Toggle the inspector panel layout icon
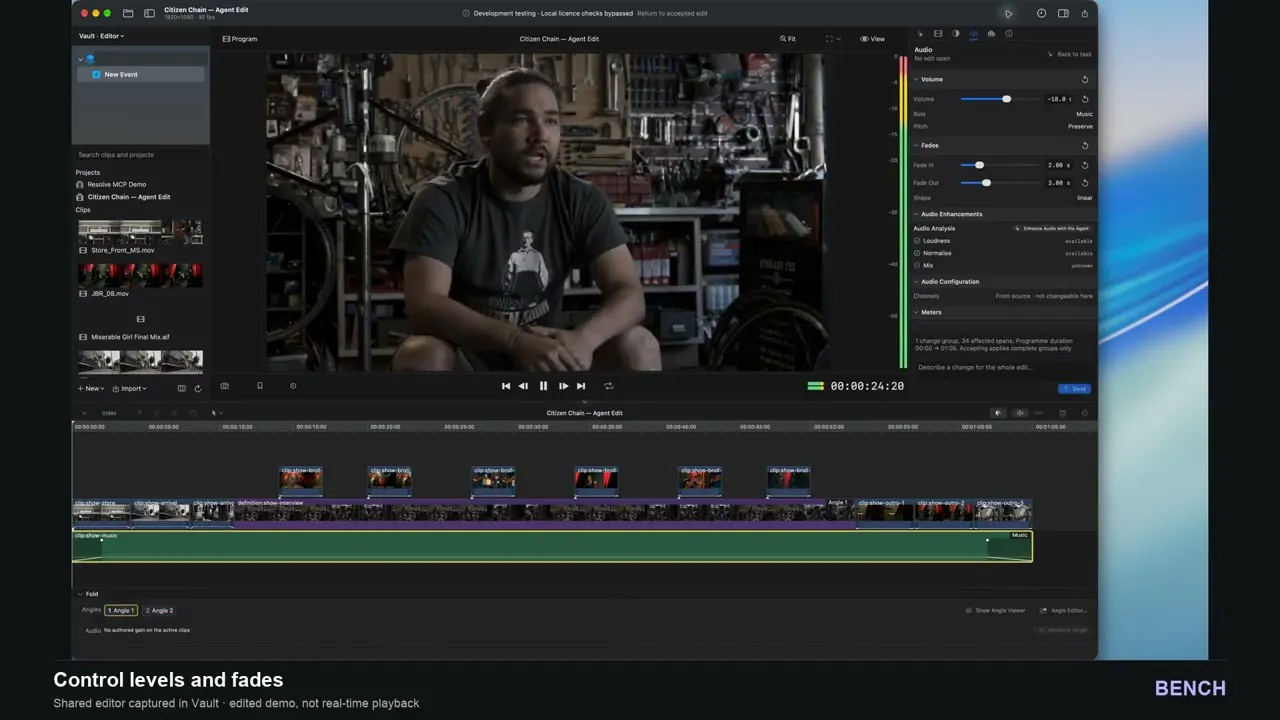The height and width of the screenshot is (720, 1280). click(1063, 13)
